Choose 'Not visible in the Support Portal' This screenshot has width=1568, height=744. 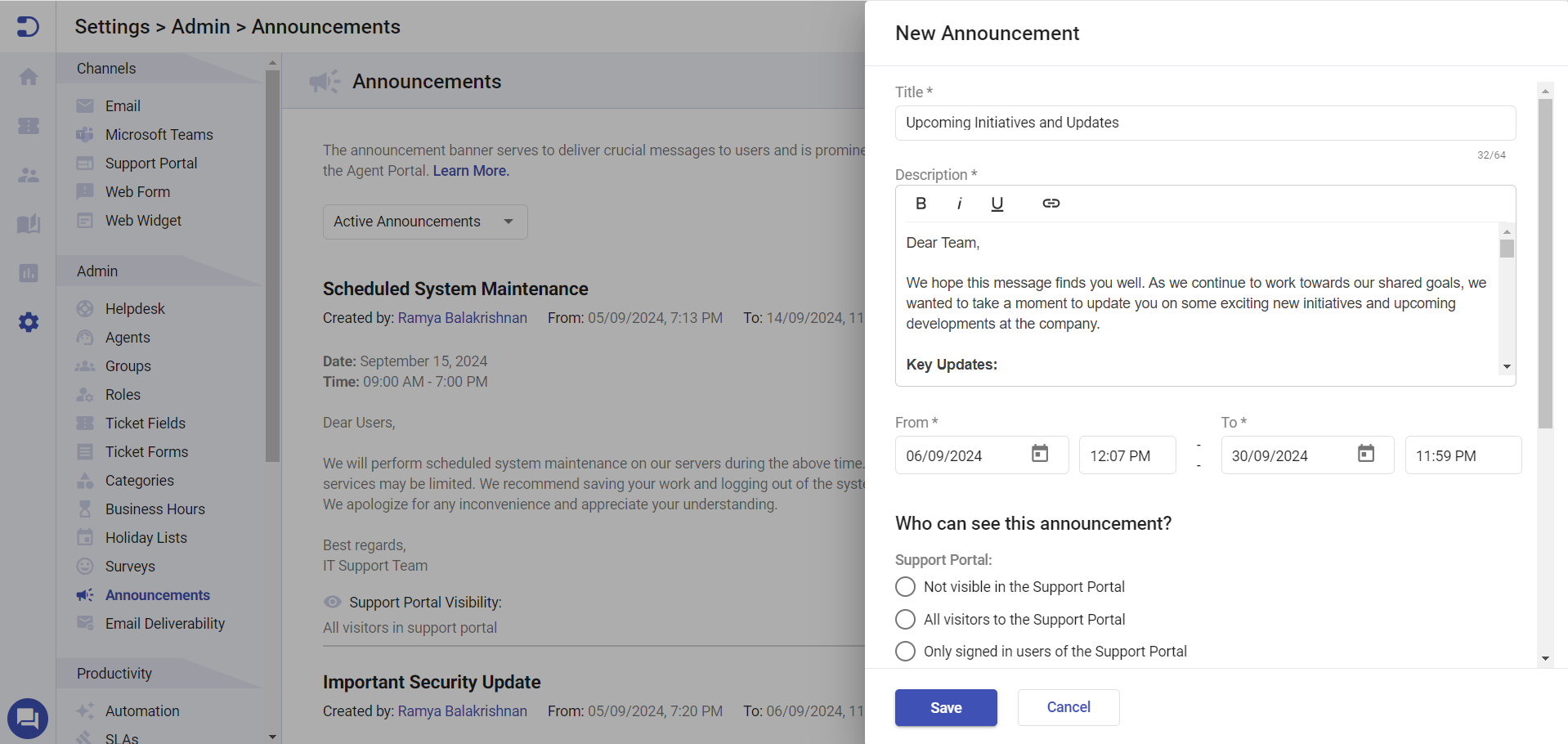click(x=905, y=586)
